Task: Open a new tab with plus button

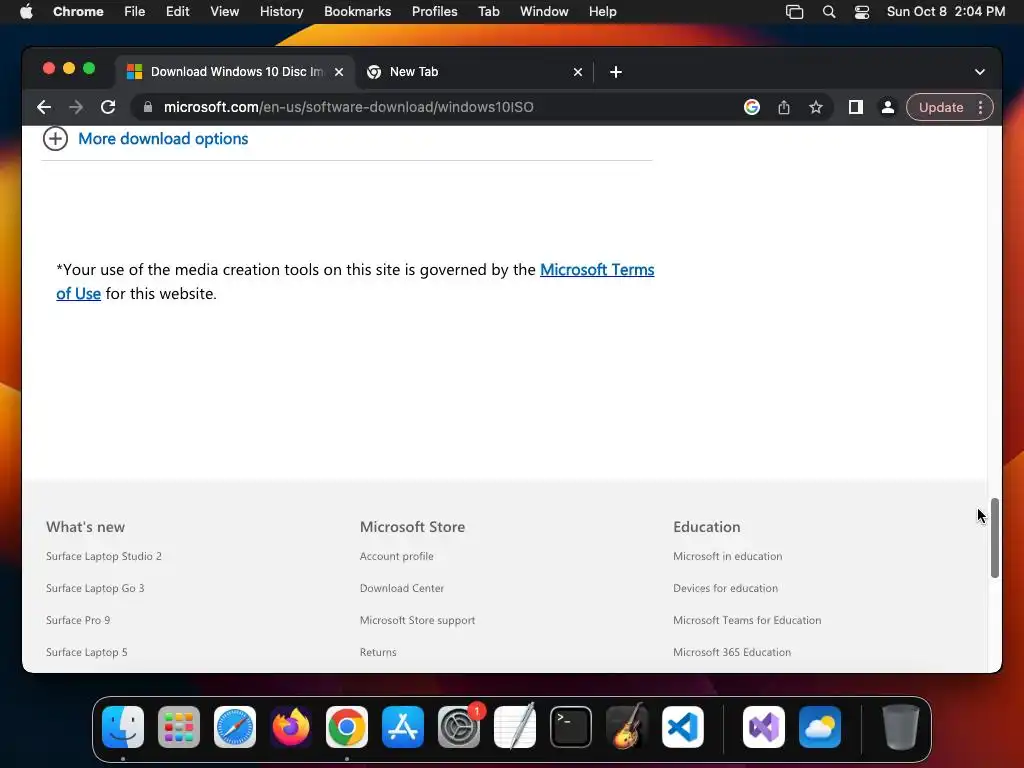Action: [x=615, y=72]
